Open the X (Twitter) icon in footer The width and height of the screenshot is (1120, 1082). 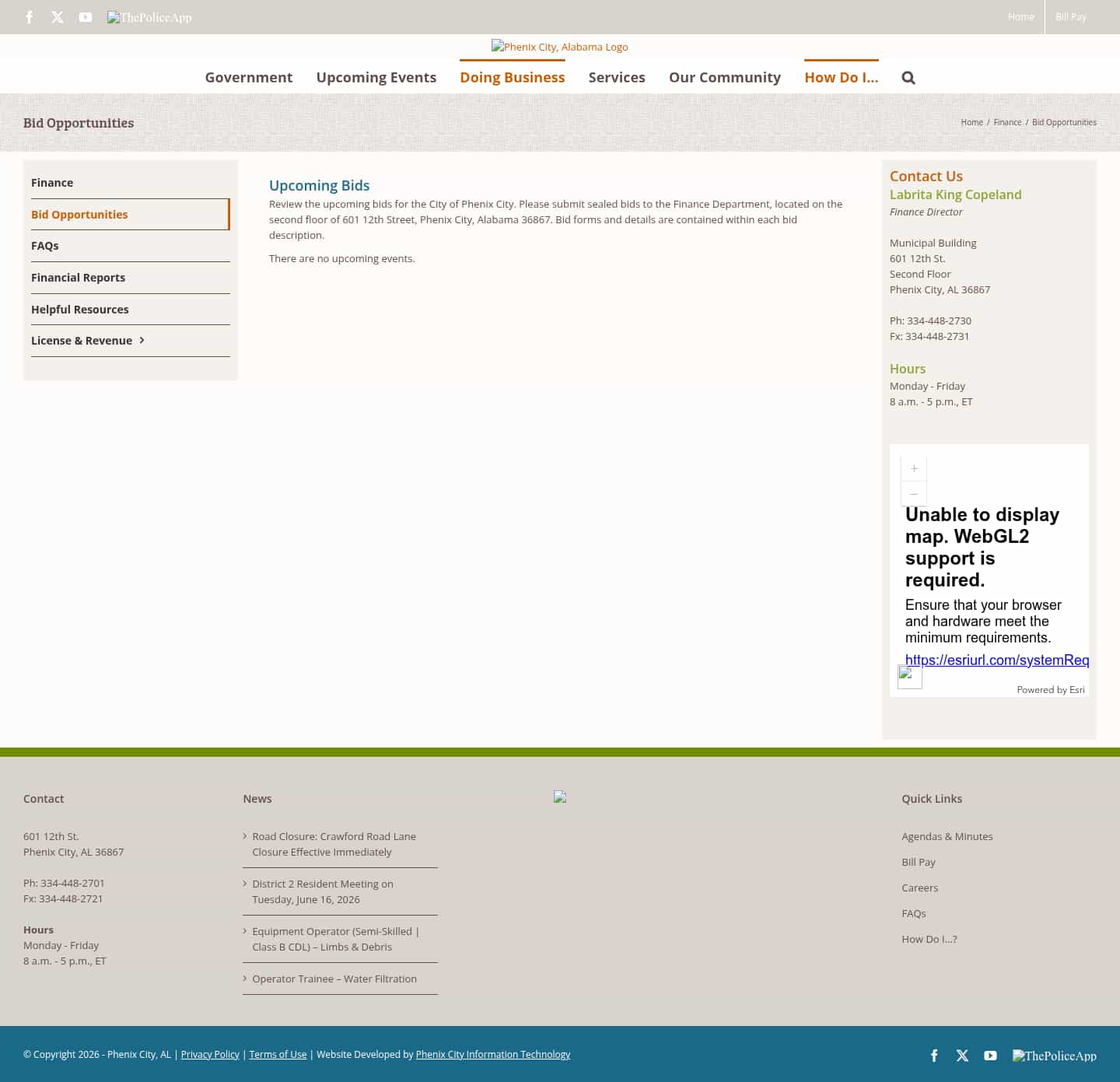pyautogui.click(x=962, y=1056)
